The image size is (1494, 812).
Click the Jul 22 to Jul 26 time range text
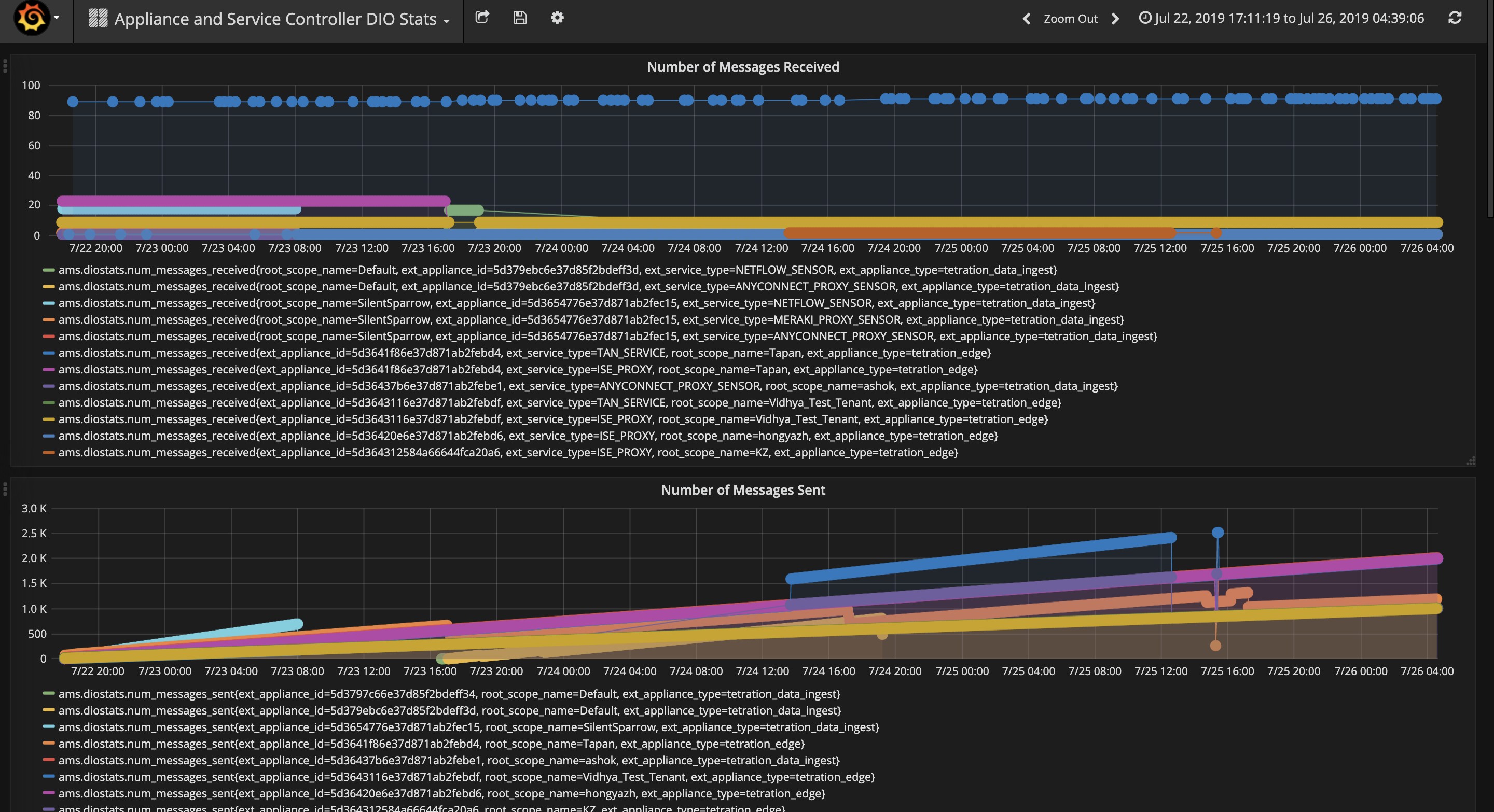1290,18
